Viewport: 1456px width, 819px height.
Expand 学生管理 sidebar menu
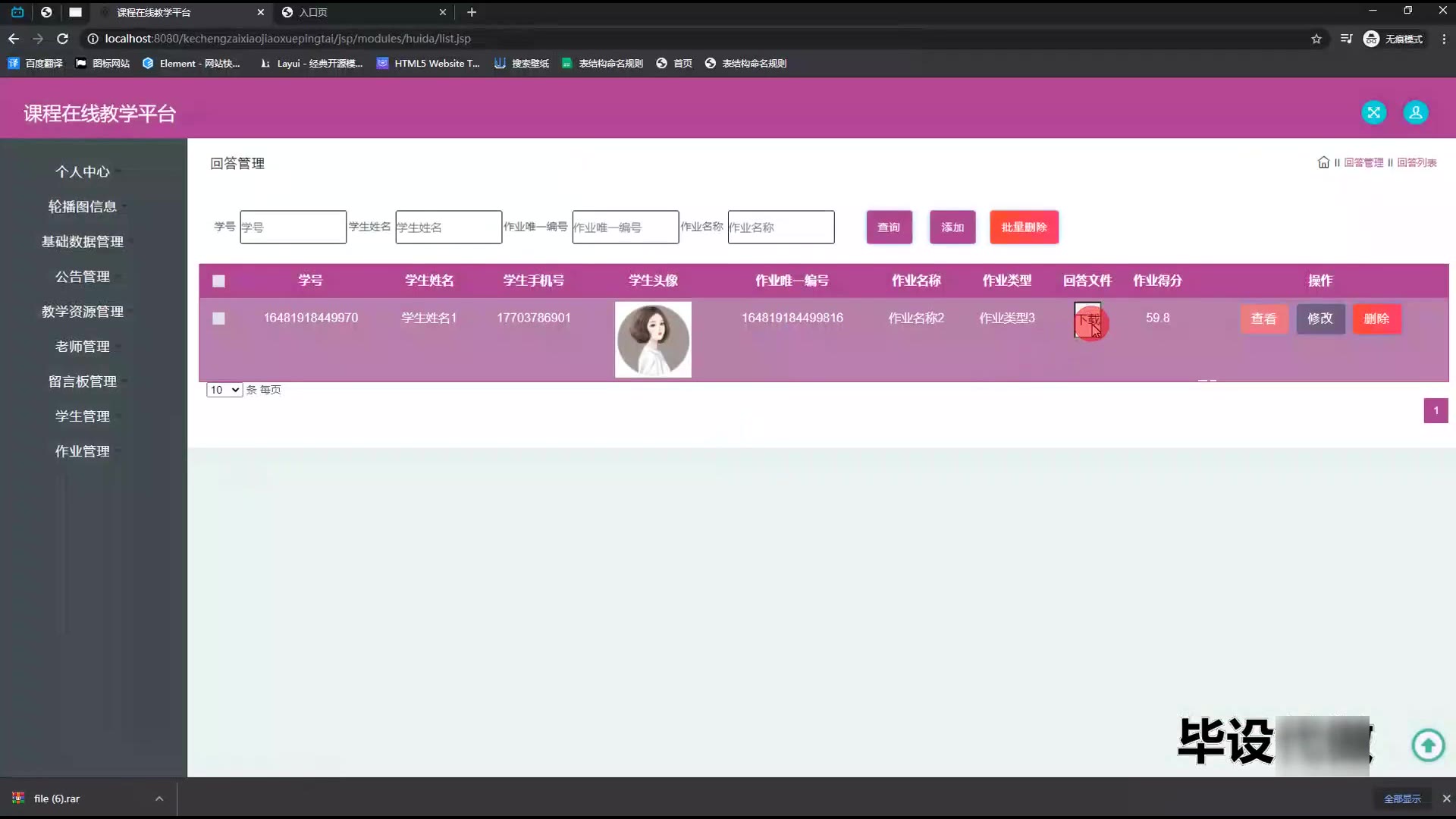[x=83, y=416]
